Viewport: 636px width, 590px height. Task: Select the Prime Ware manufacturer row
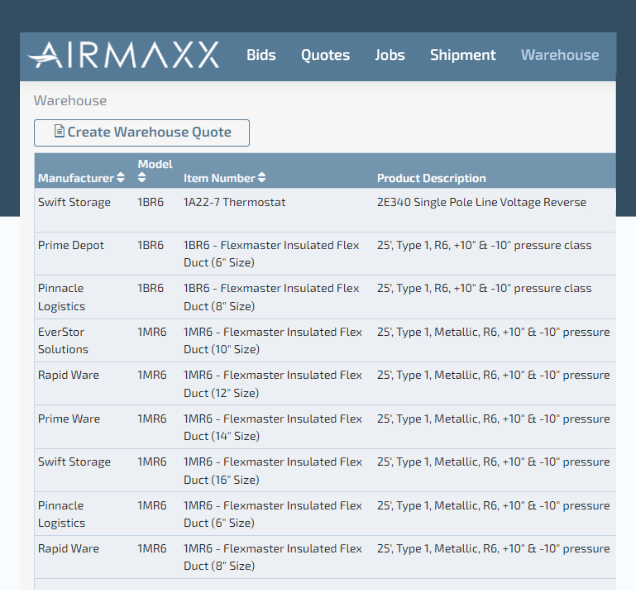[x=69, y=419]
